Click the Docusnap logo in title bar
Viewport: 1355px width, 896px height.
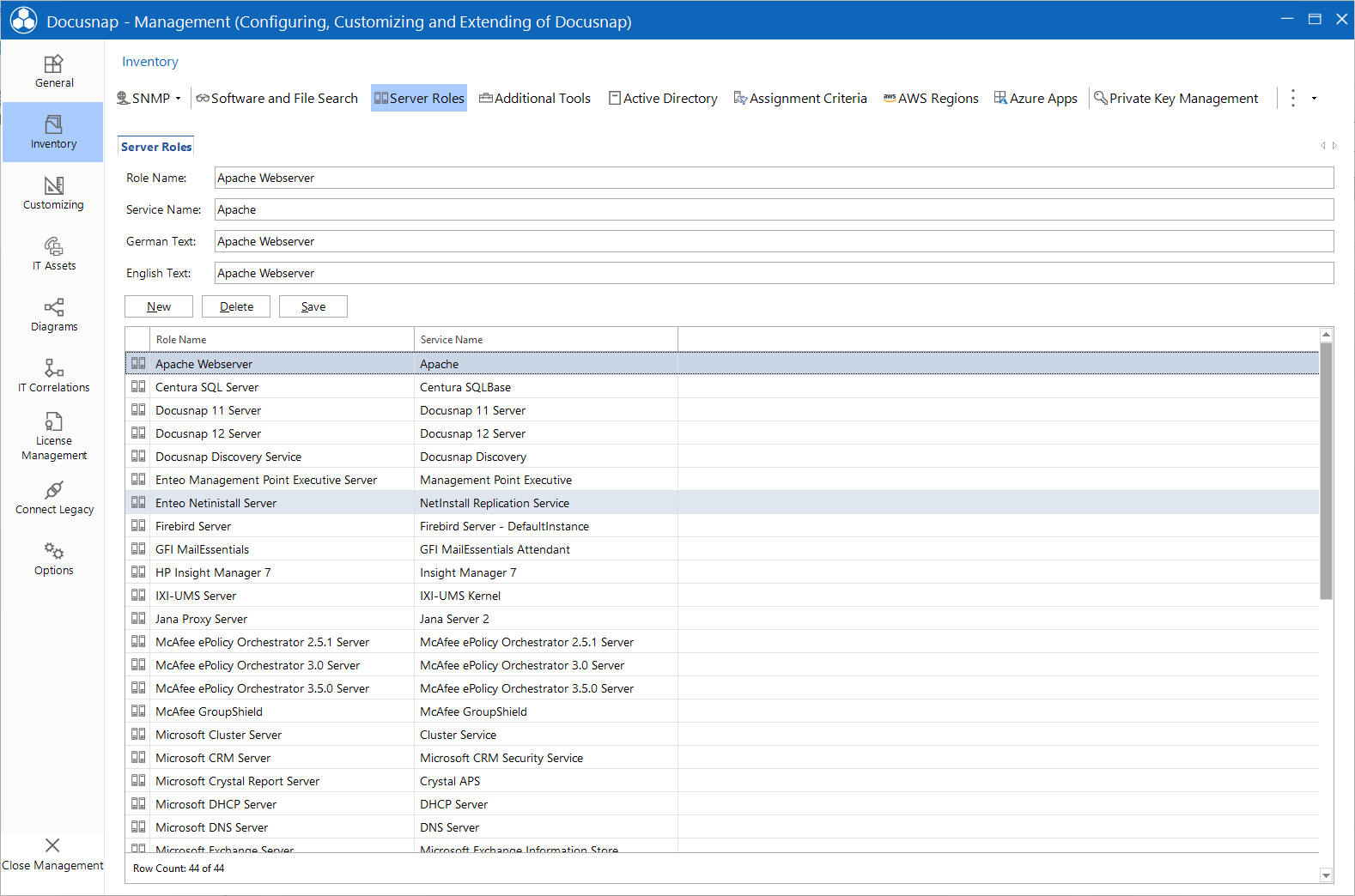tap(23, 21)
